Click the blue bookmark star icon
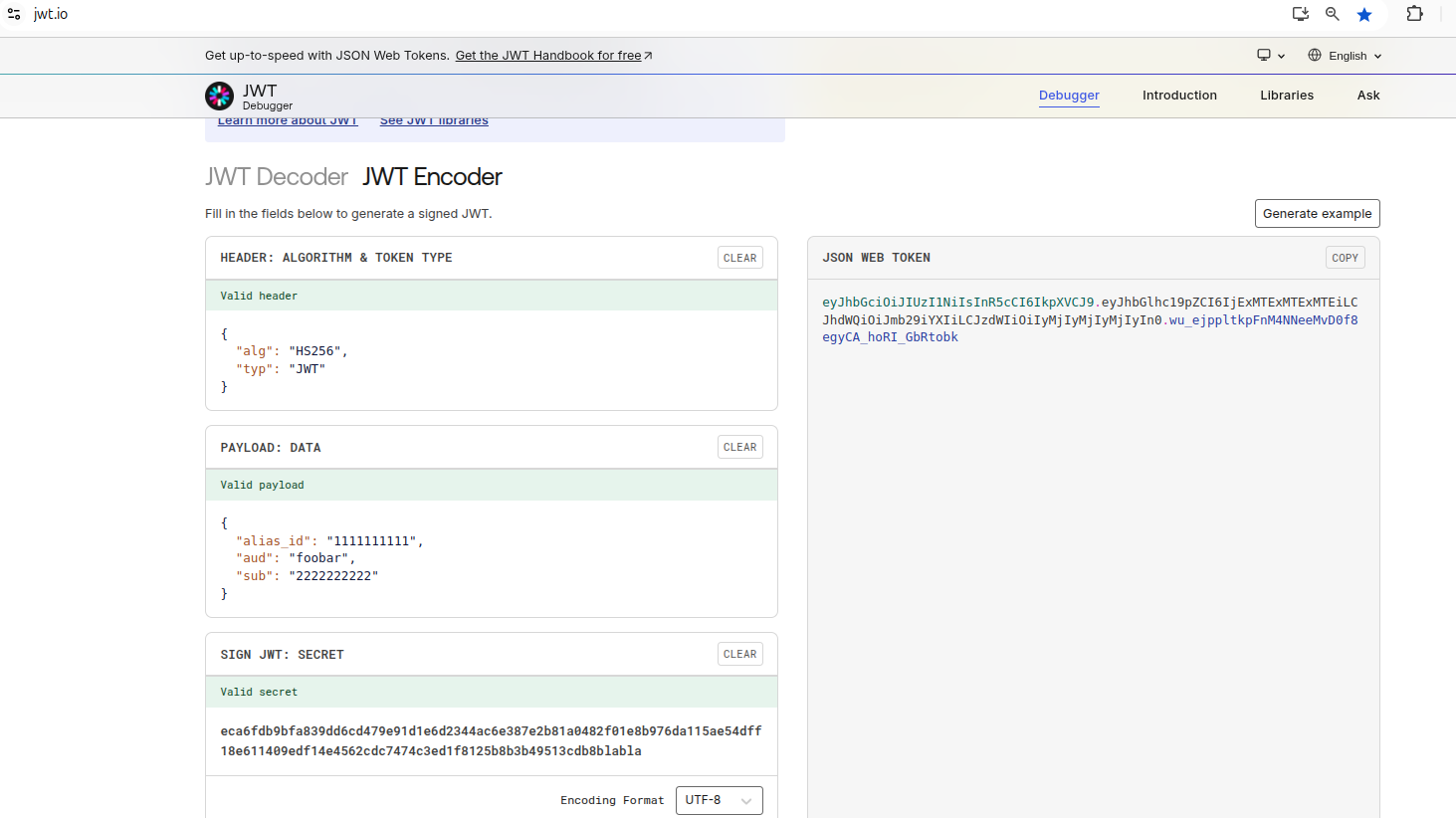Image resolution: width=1456 pixels, height=818 pixels. (1364, 15)
